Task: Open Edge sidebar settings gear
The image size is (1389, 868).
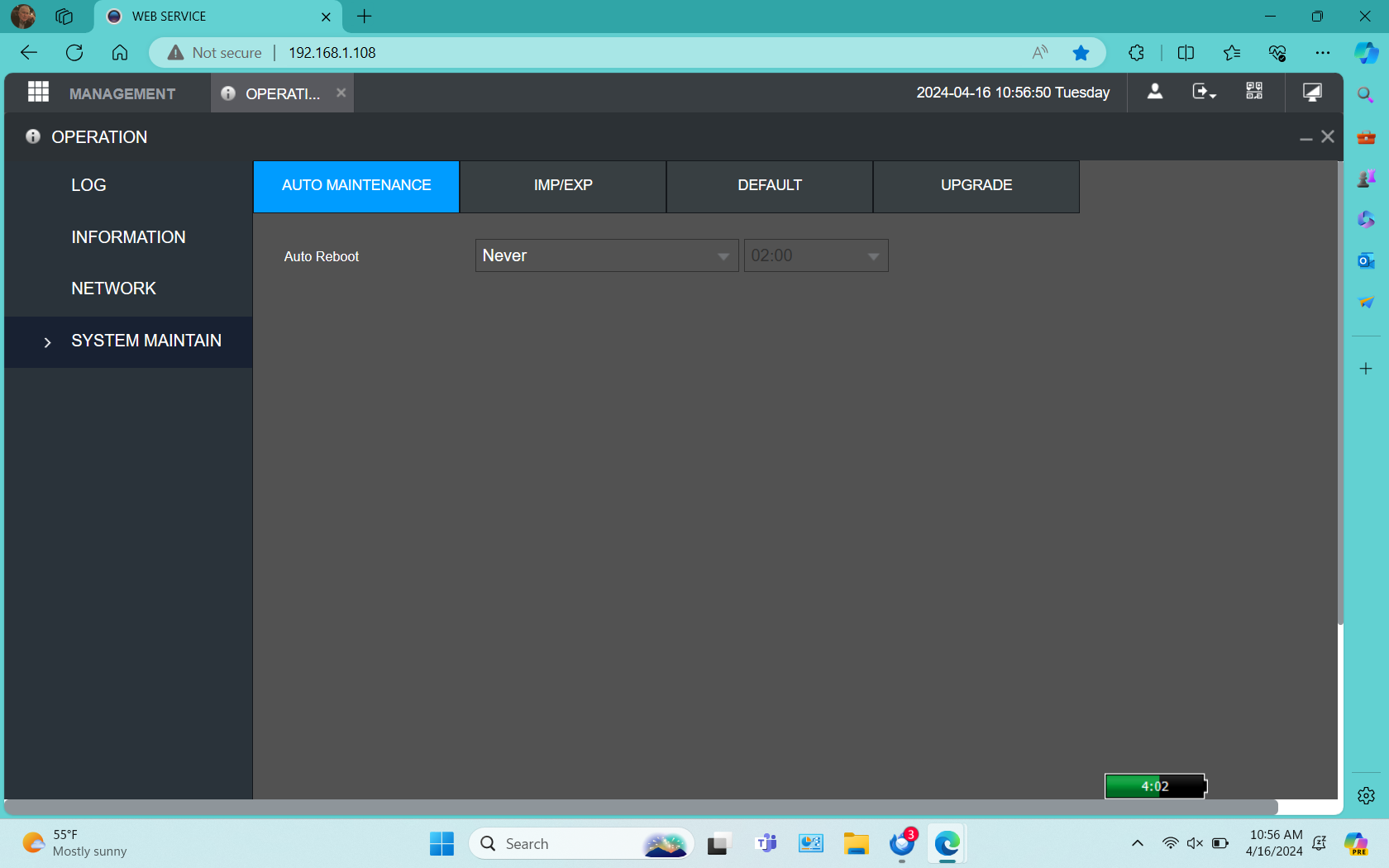Action: pyautogui.click(x=1366, y=795)
